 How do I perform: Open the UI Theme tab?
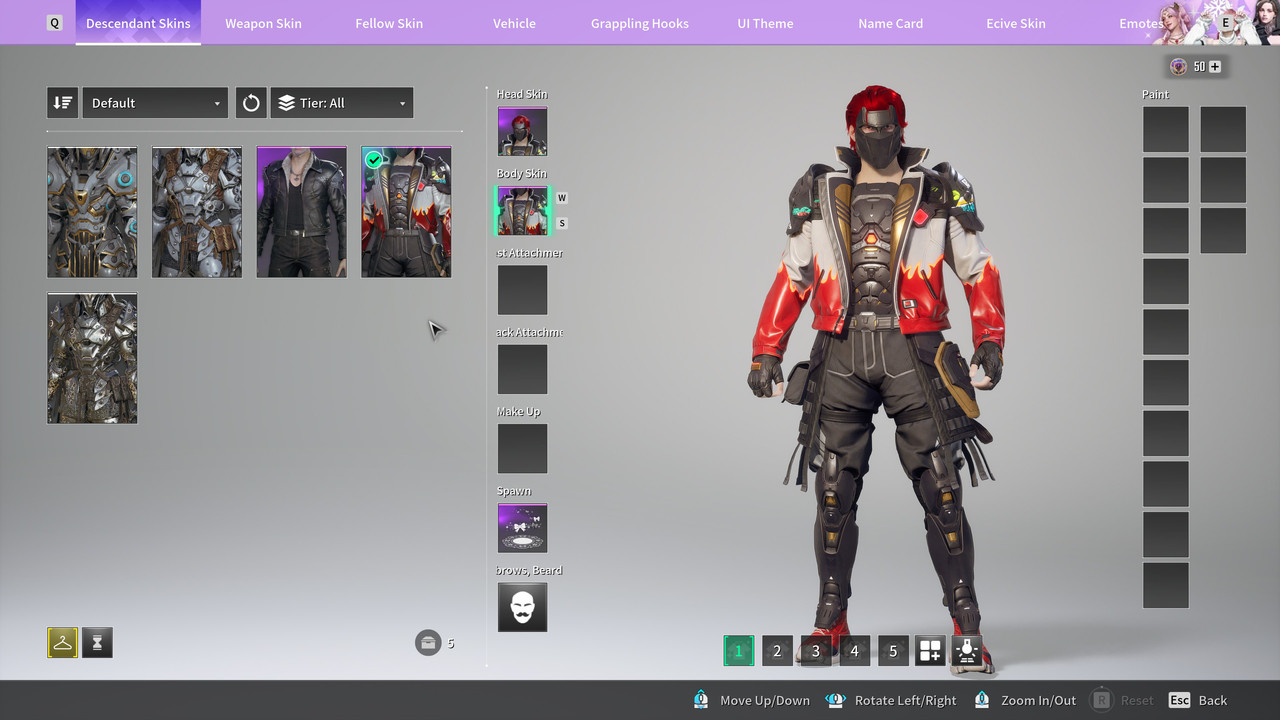[765, 23]
